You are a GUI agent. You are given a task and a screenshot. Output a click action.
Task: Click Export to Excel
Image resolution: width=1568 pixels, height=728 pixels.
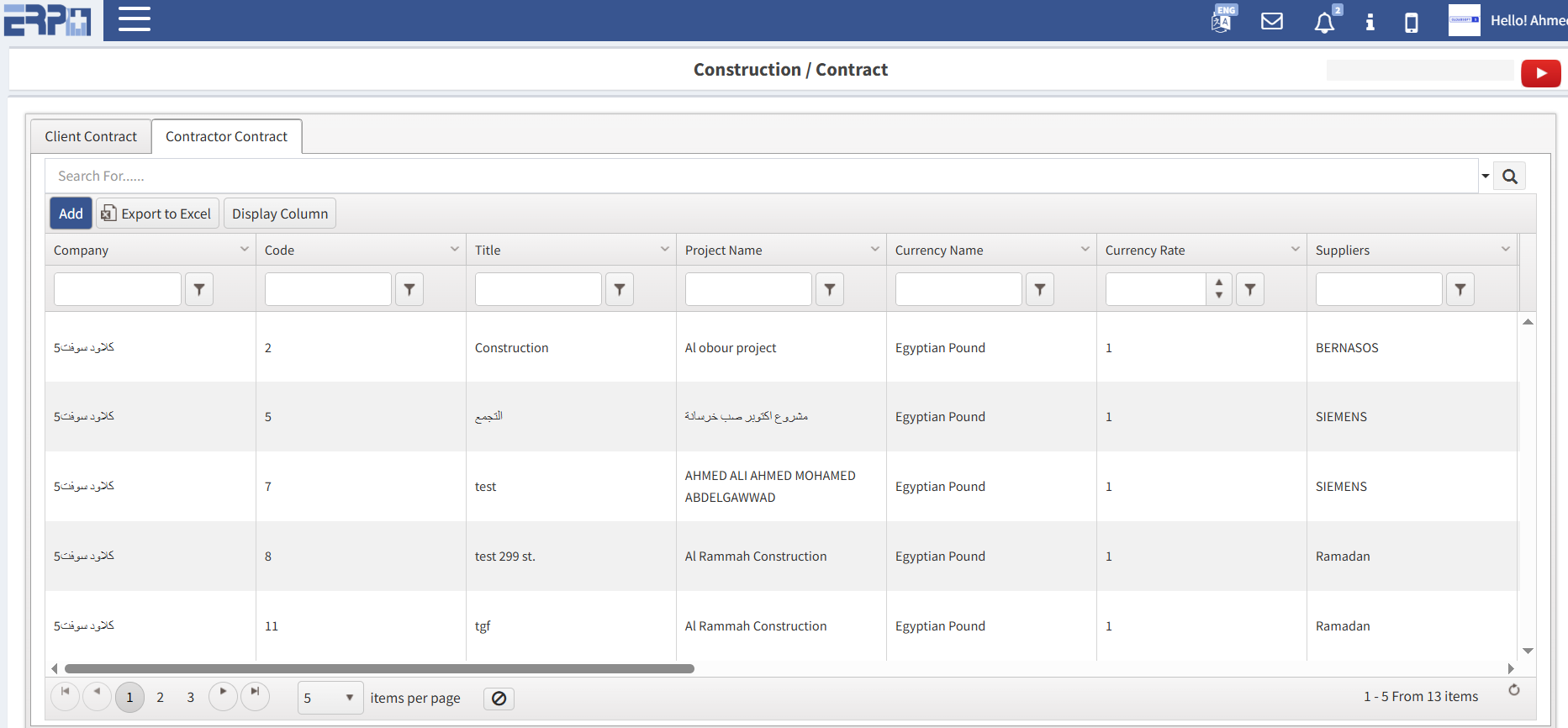tap(157, 214)
